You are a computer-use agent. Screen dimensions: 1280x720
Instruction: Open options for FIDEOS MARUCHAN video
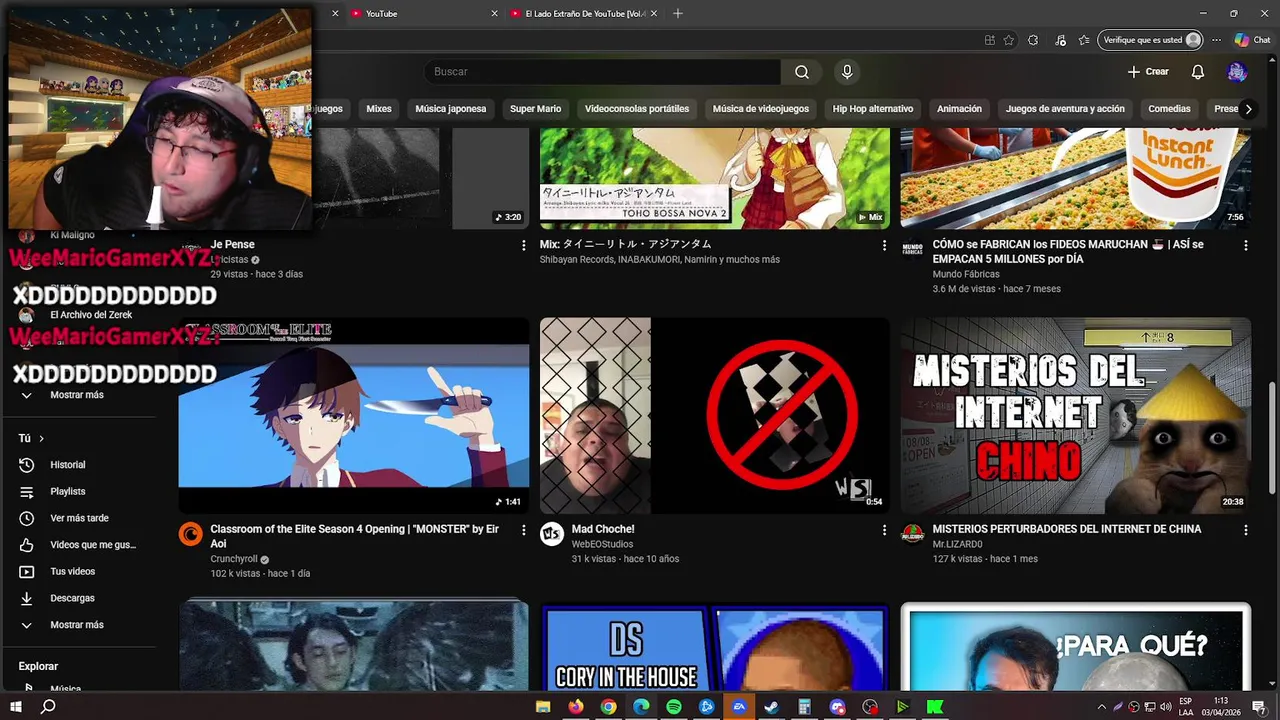pos(1246,245)
